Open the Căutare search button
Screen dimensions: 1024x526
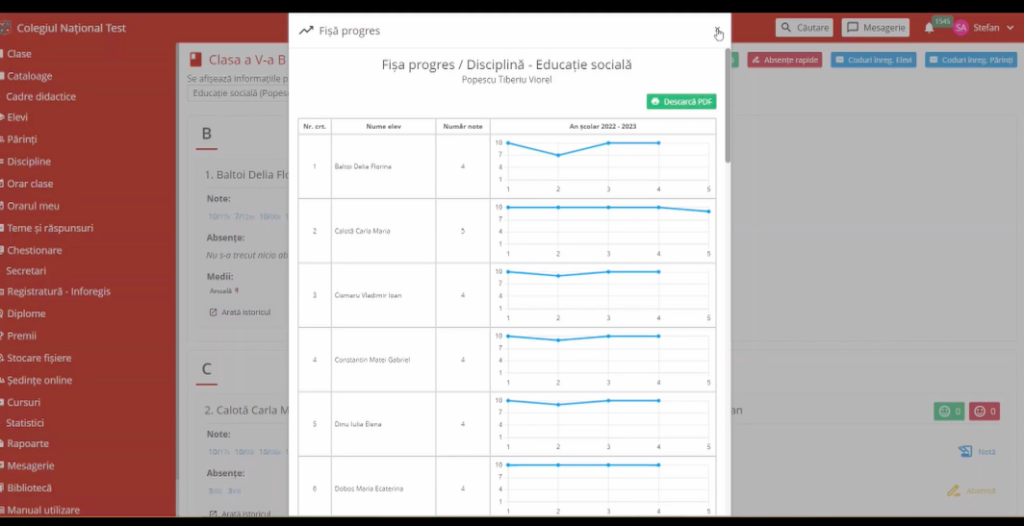[x=804, y=28]
